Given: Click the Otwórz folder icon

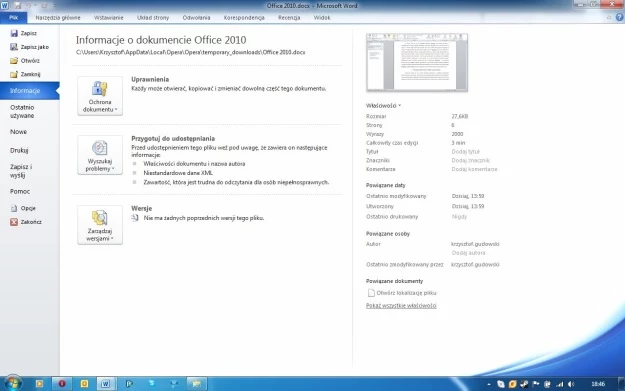Looking at the screenshot, I should (x=14, y=61).
